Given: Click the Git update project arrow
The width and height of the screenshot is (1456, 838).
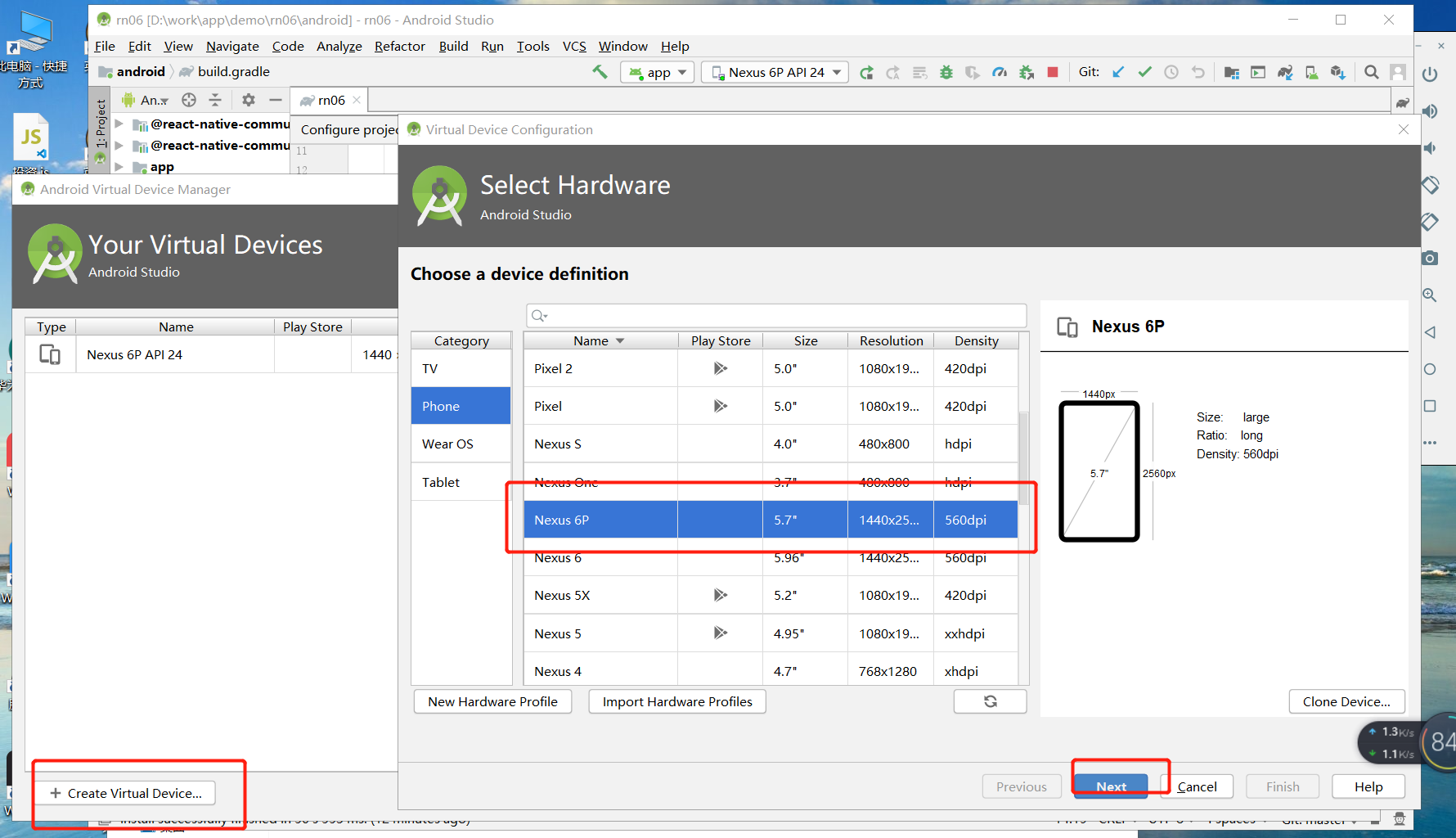Looking at the screenshot, I should pyautogui.click(x=1118, y=72).
